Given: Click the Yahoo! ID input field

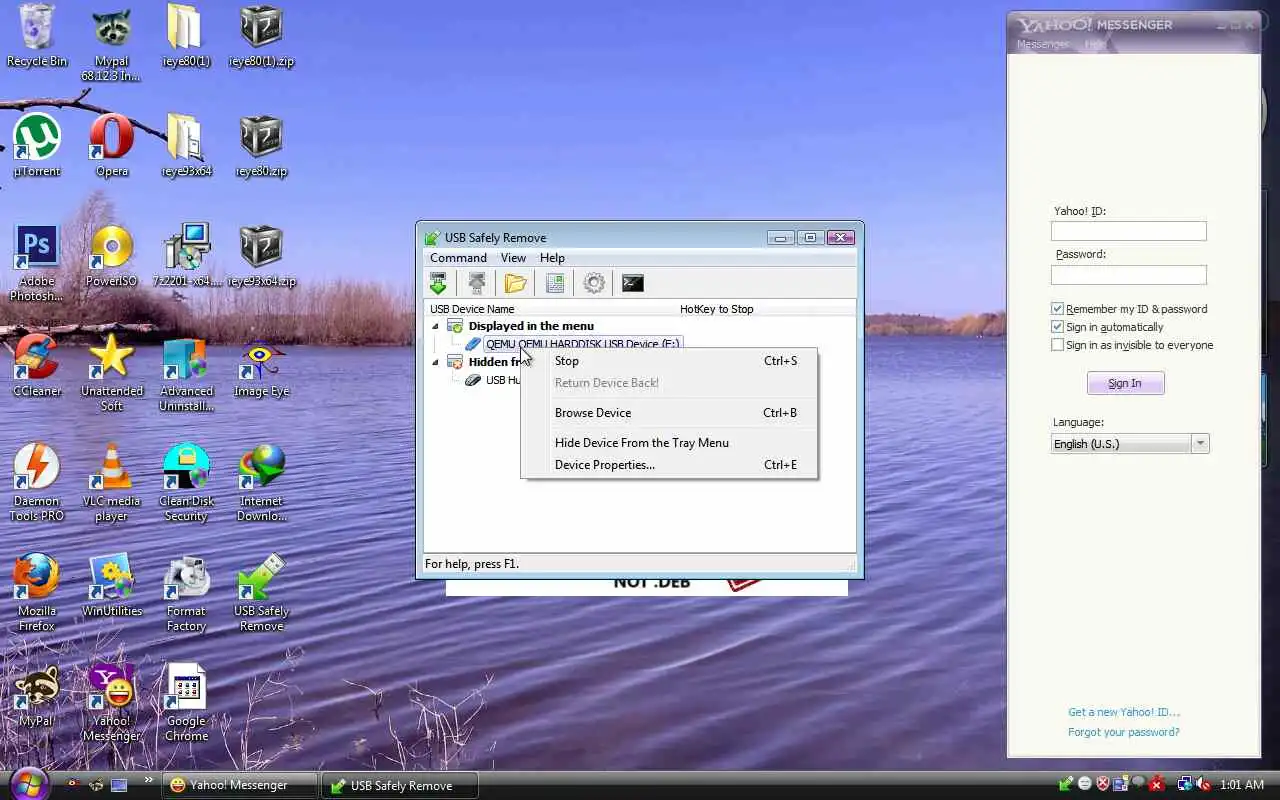Looking at the screenshot, I should [x=1129, y=231].
